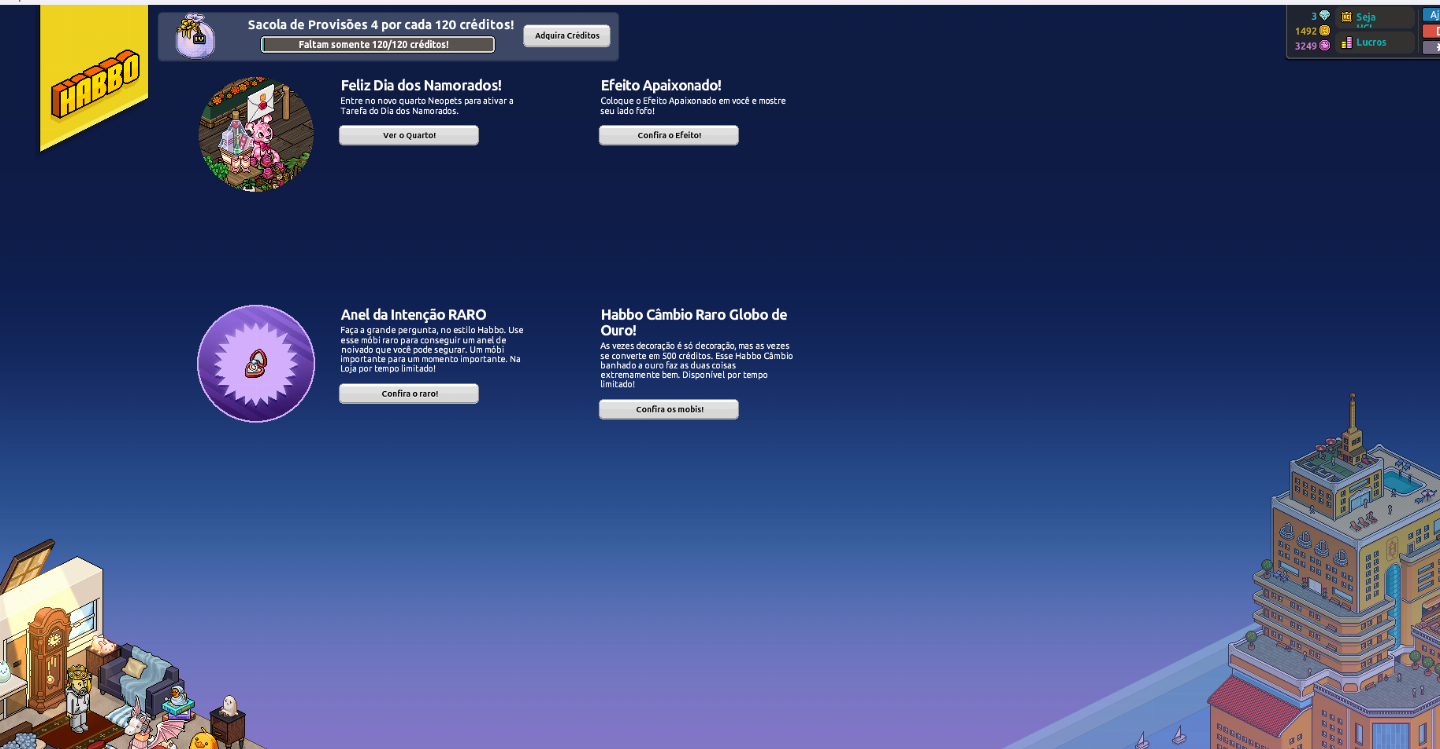Open the Neopets room round thumbnail
Viewport: 1440px width, 749px height.
pyautogui.click(x=256, y=133)
